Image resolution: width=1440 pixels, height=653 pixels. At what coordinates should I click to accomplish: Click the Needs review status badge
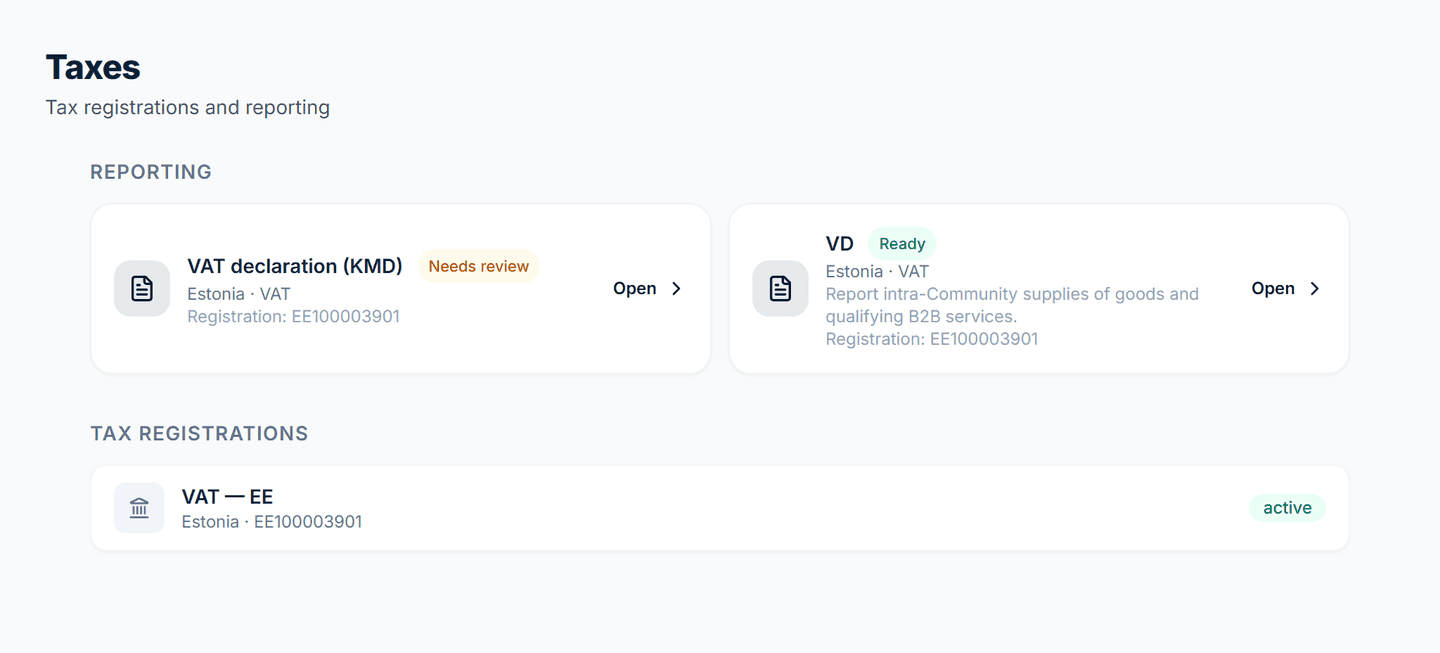coord(479,266)
